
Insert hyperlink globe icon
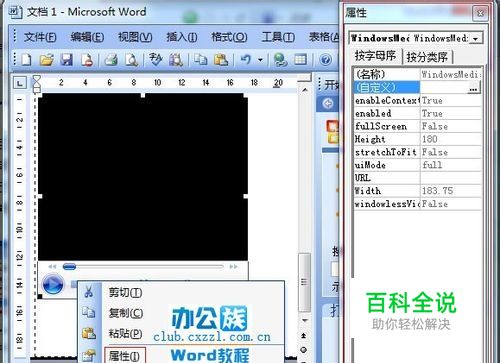280,60
